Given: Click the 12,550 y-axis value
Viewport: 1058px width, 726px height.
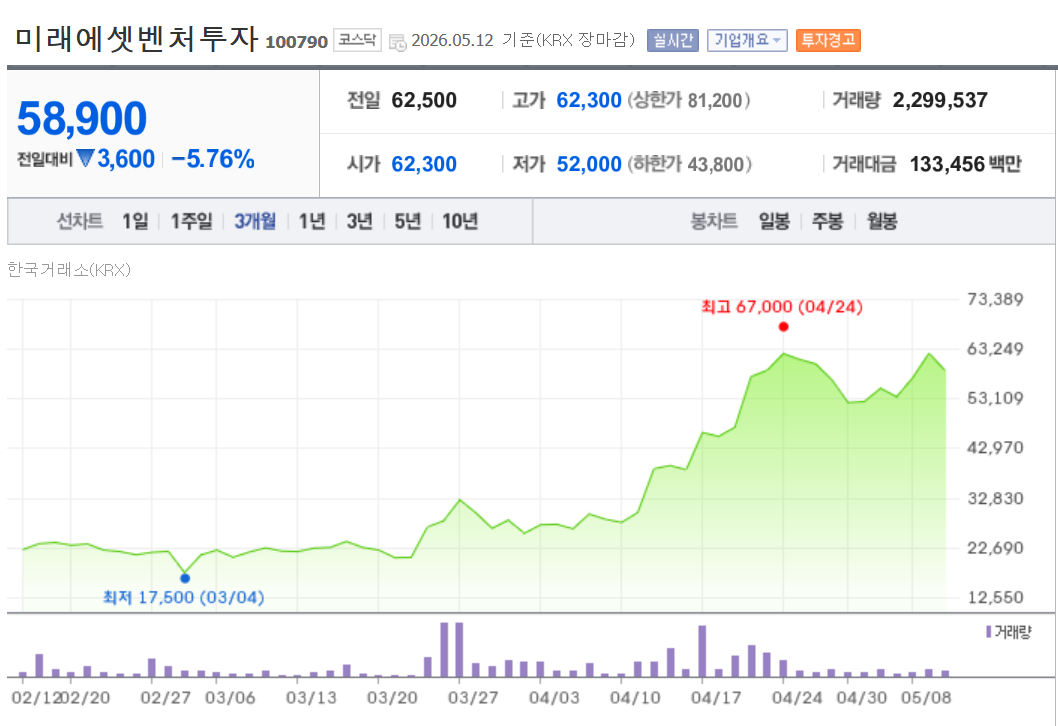Looking at the screenshot, I should point(995,597).
